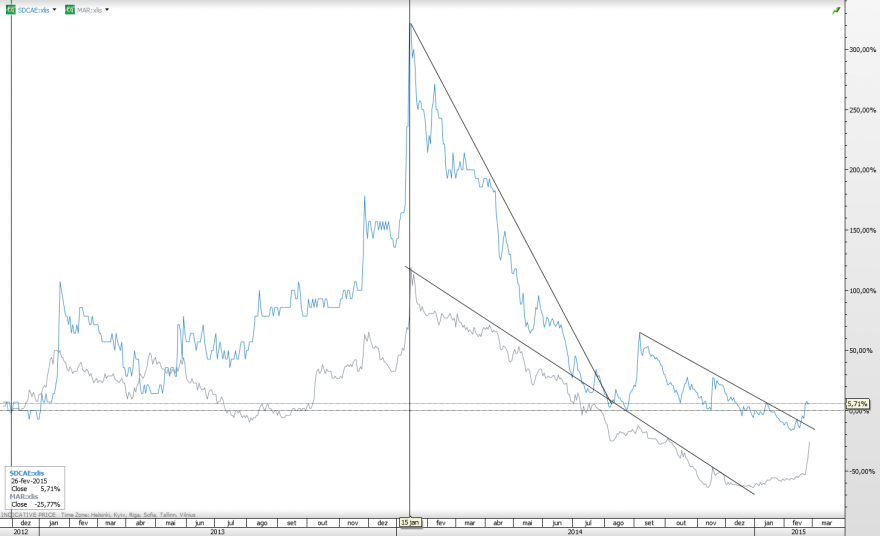Select the 2012 year label

click(21, 532)
